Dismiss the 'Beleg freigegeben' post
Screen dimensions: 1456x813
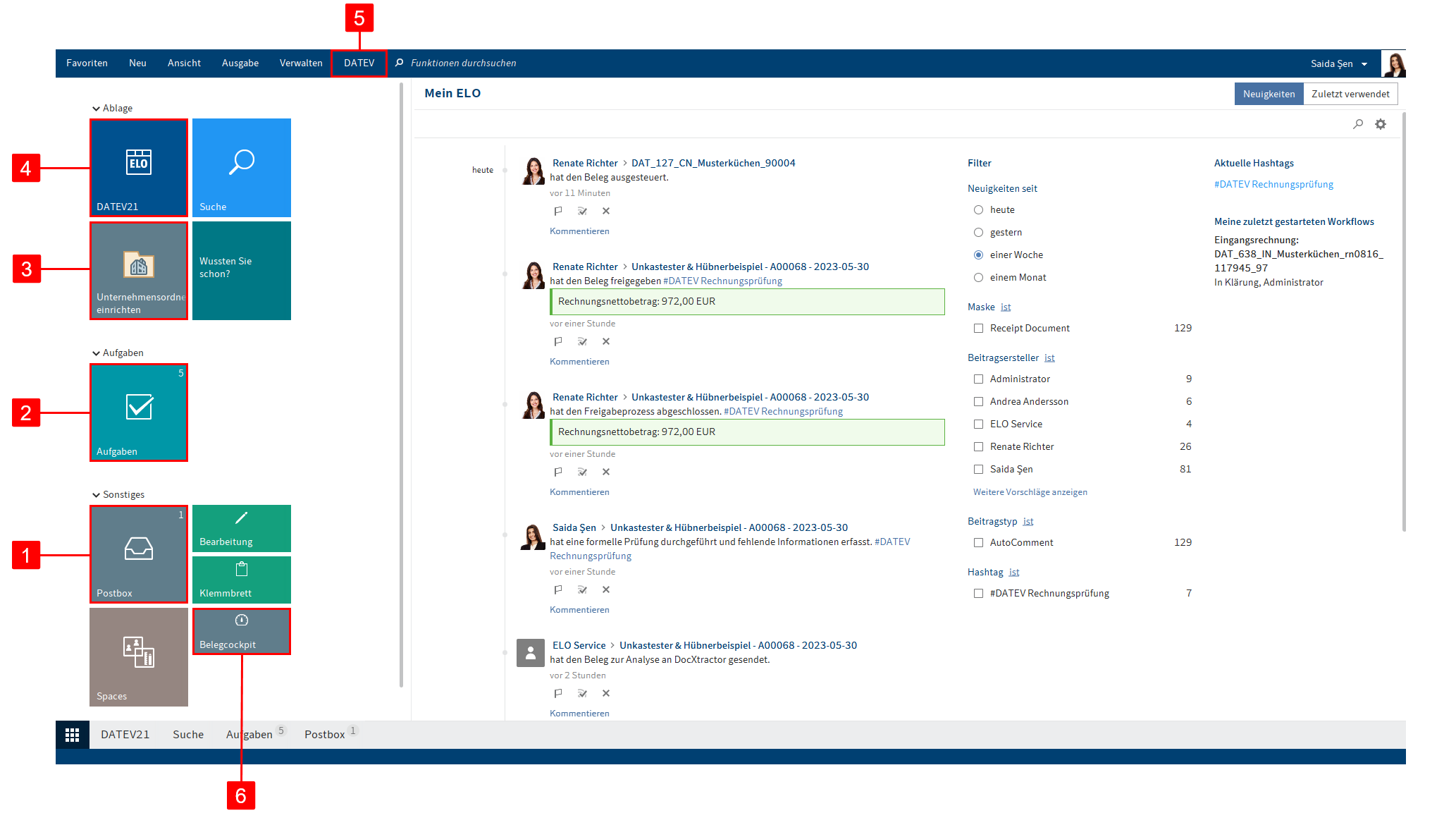tap(606, 341)
